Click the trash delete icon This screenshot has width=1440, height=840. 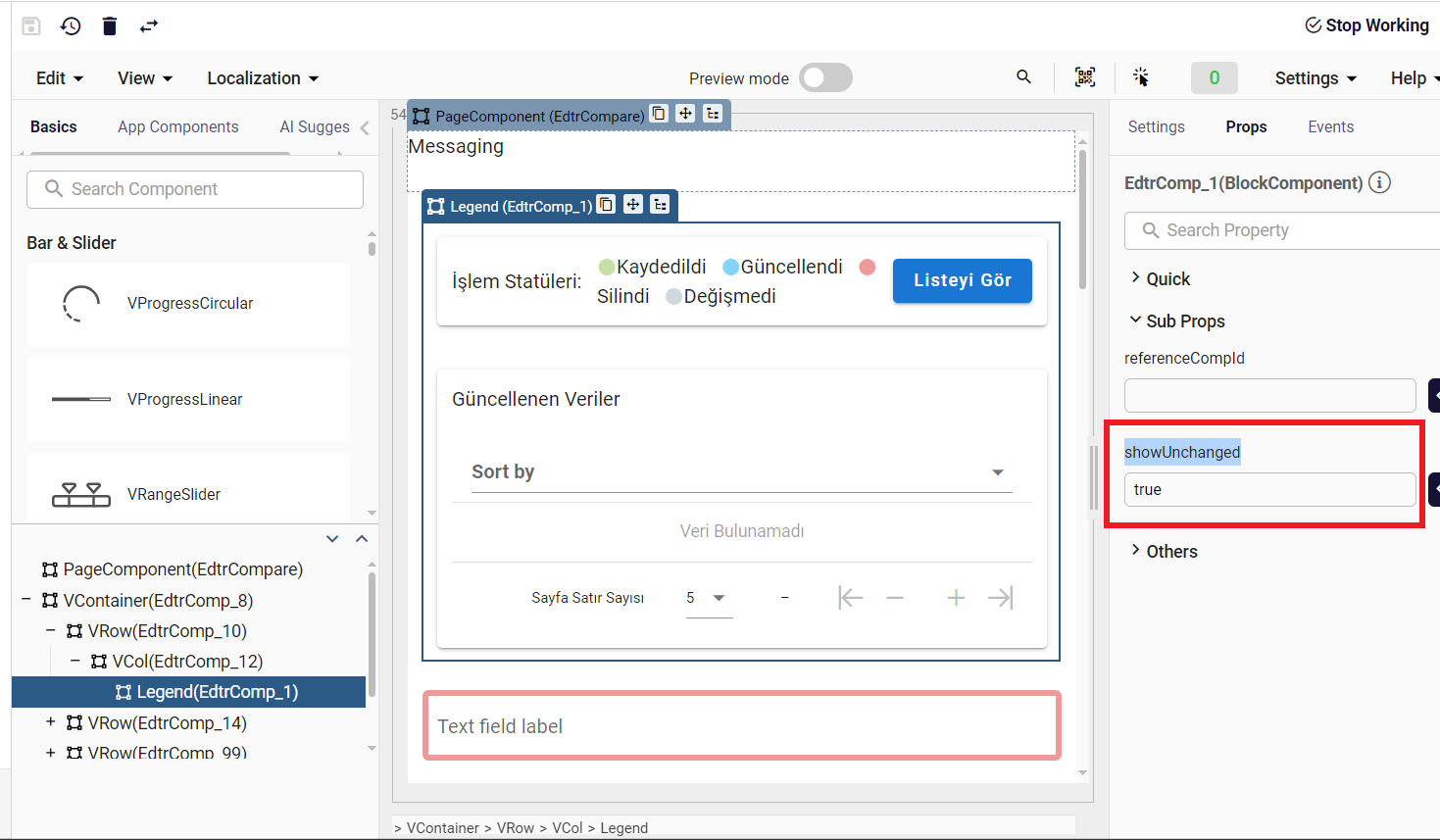110,26
